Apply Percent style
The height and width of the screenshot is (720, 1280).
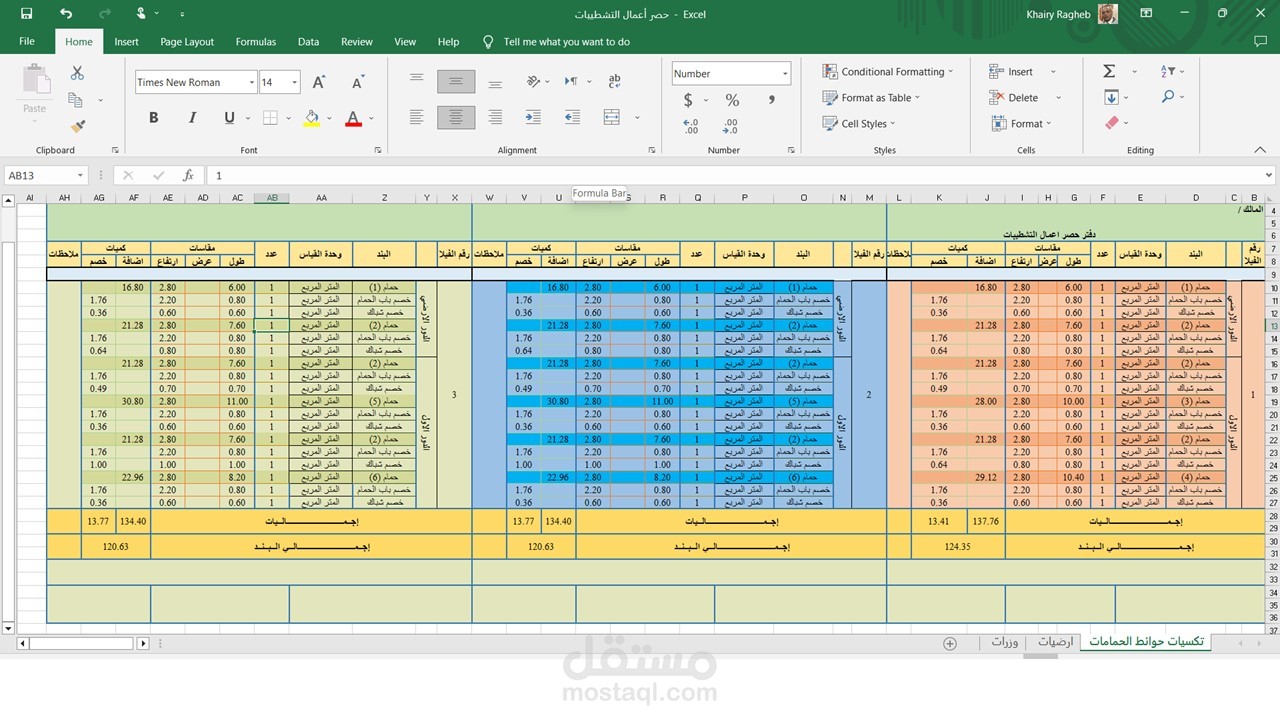(732, 100)
